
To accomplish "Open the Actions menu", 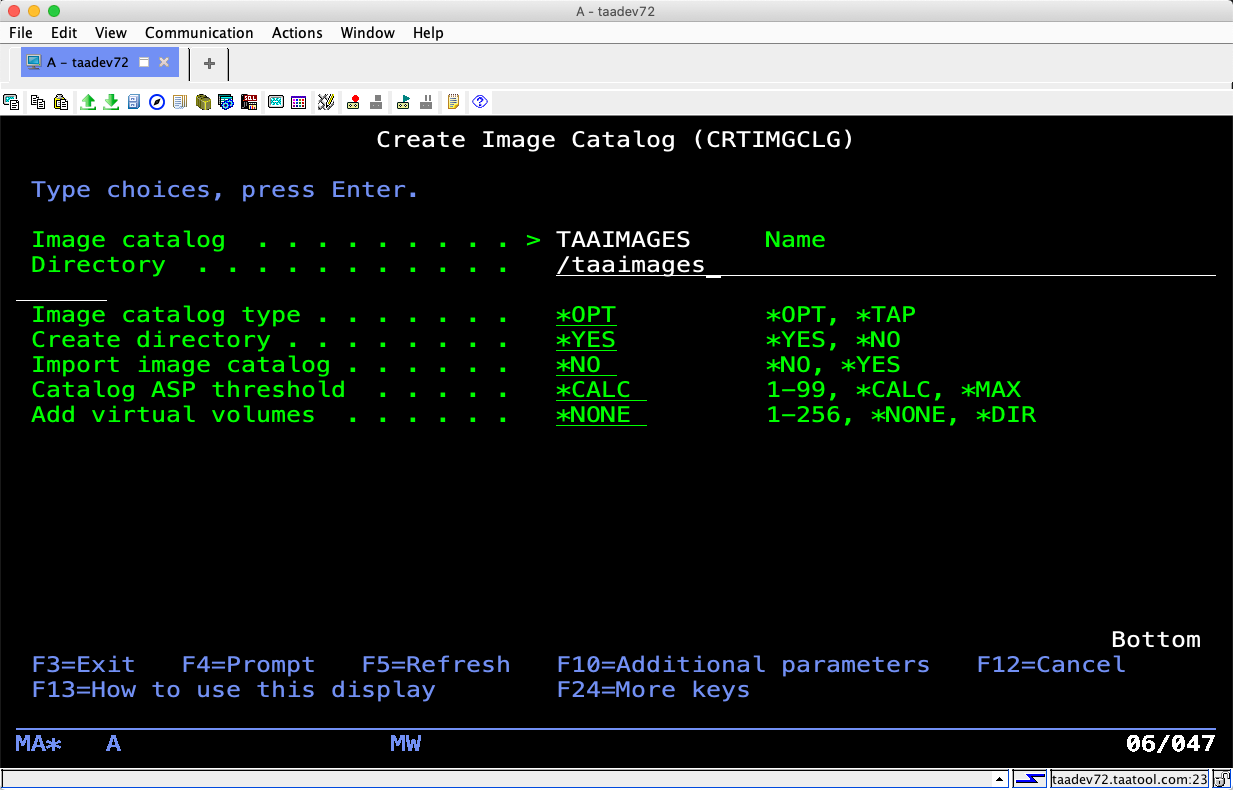I will 297,33.
